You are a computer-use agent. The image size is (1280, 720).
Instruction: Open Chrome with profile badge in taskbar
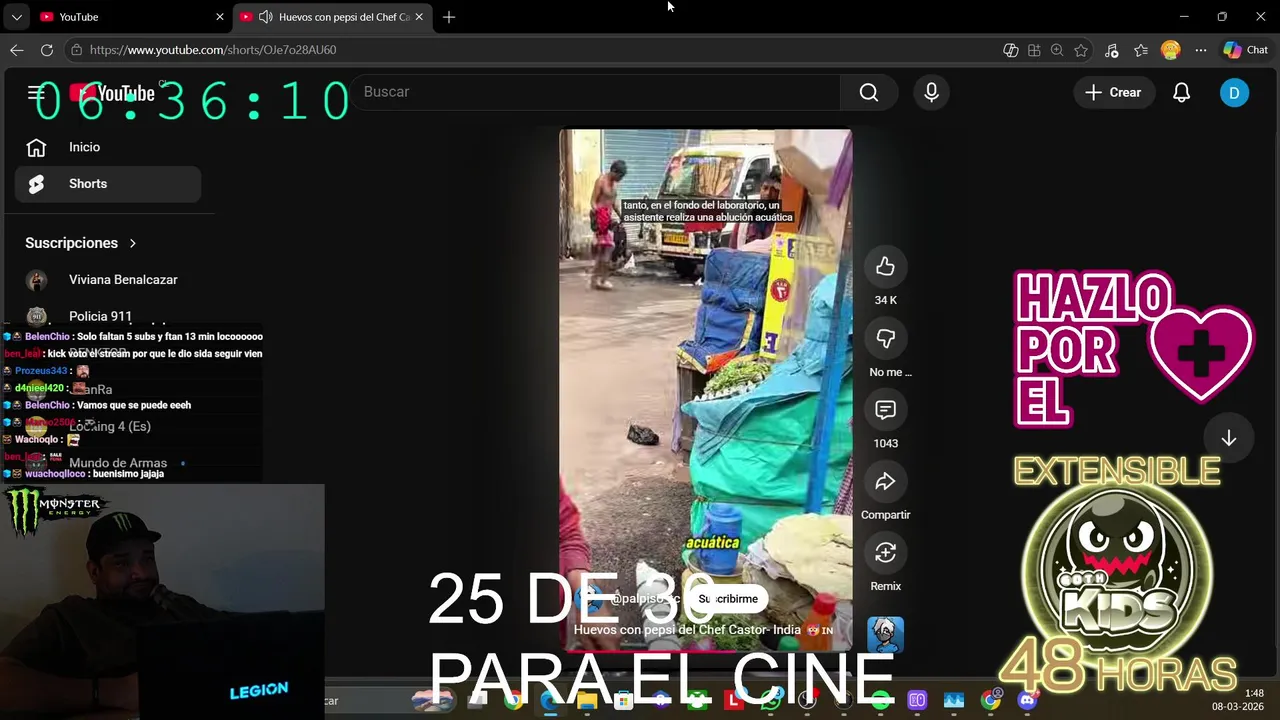click(990, 701)
